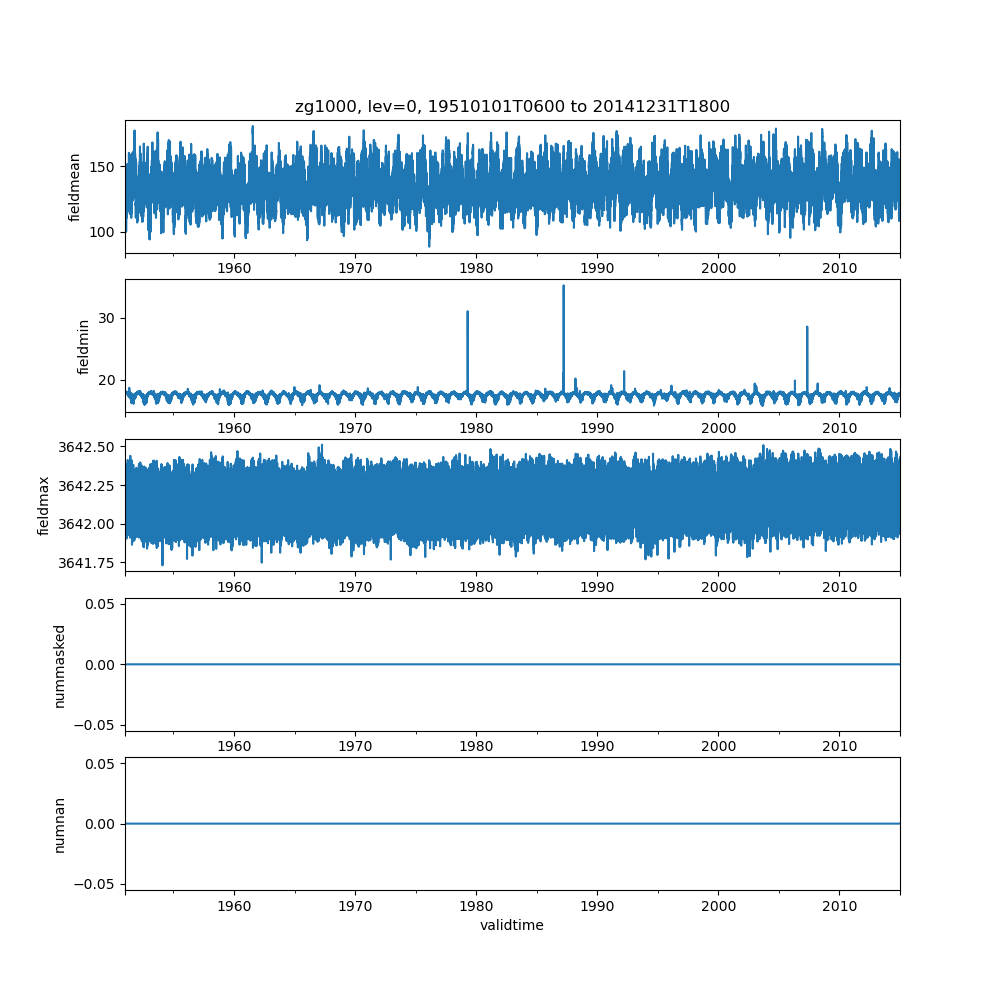
Task: Click the nummasked y-axis label
Action: pos(60,665)
